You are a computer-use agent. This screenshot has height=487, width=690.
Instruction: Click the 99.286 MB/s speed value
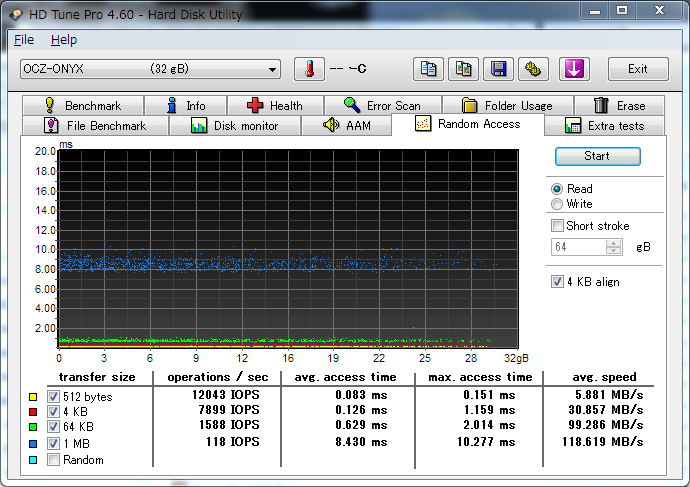(x=606, y=425)
